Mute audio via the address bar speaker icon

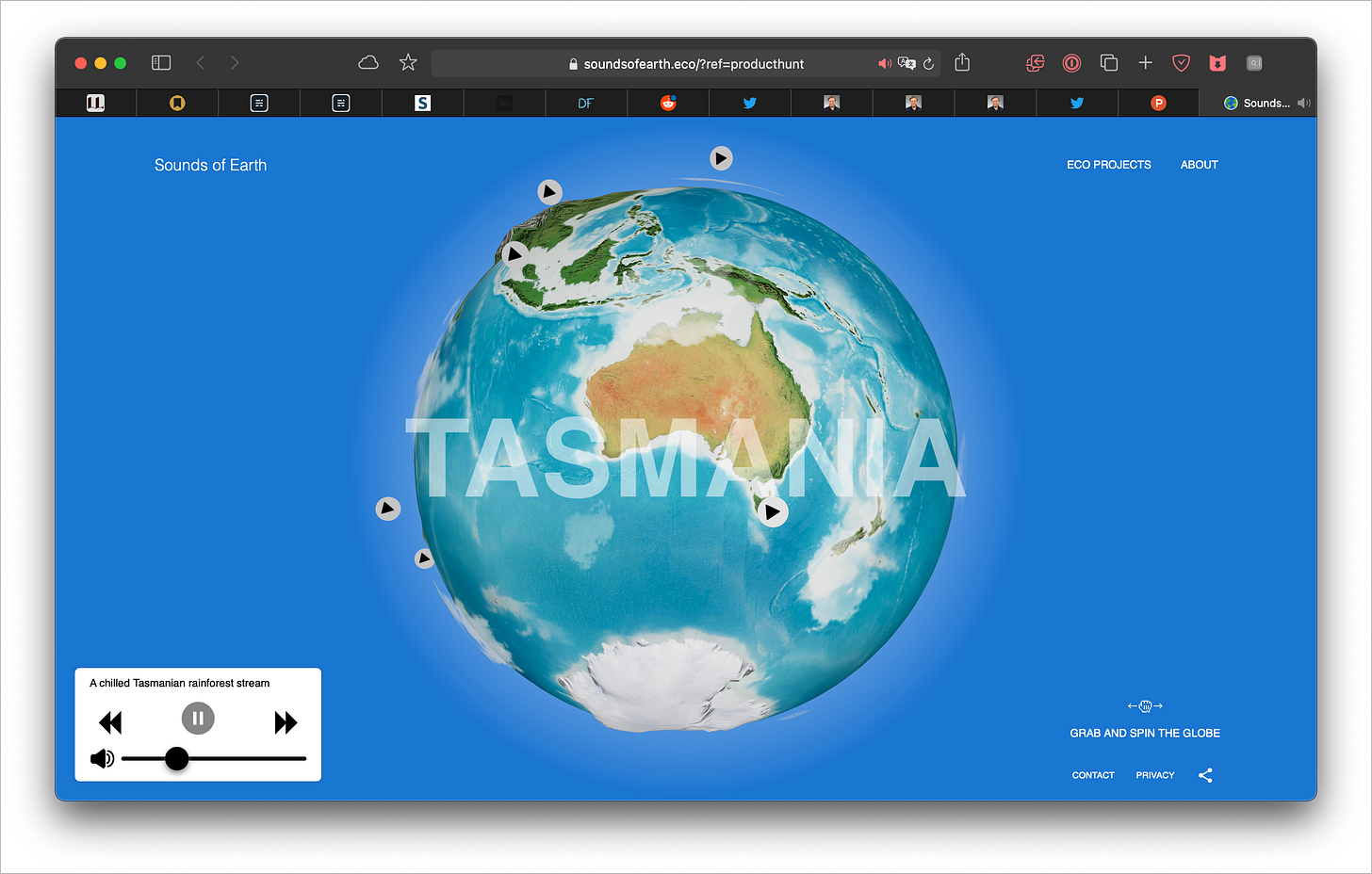tap(884, 64)
